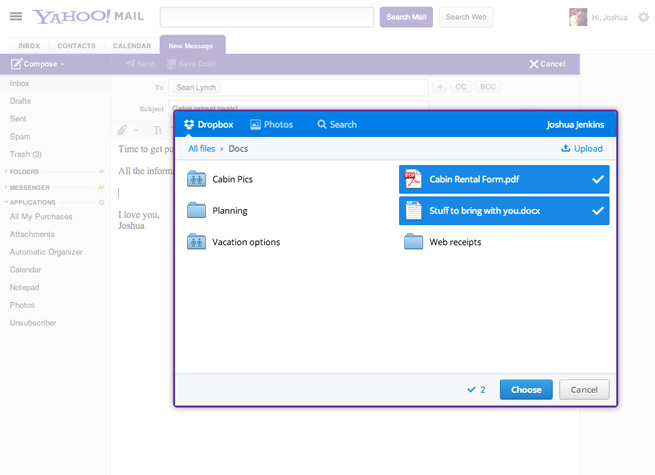The width and height of the screenshot is (655, 475).
Task: Open Trash (3) folder
Action: [25, 154]
